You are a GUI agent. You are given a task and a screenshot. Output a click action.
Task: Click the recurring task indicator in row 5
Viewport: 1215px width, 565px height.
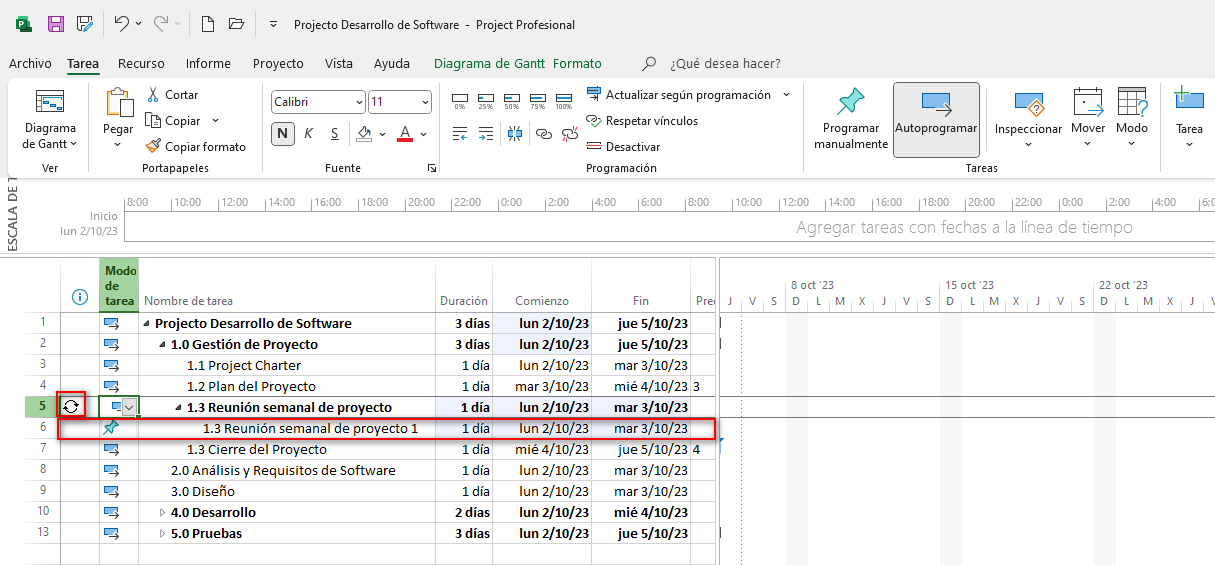pos(71,406)
